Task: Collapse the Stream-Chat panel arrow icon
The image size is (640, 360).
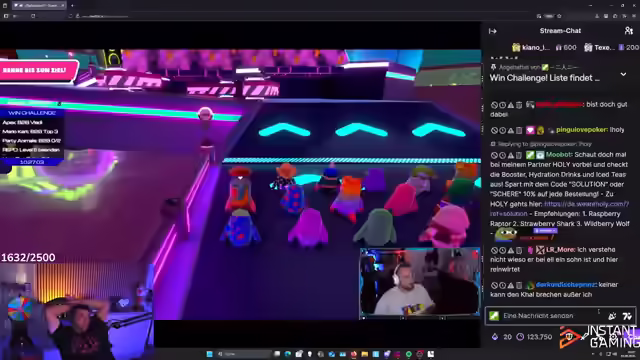Action: click(x=493, y=31)
